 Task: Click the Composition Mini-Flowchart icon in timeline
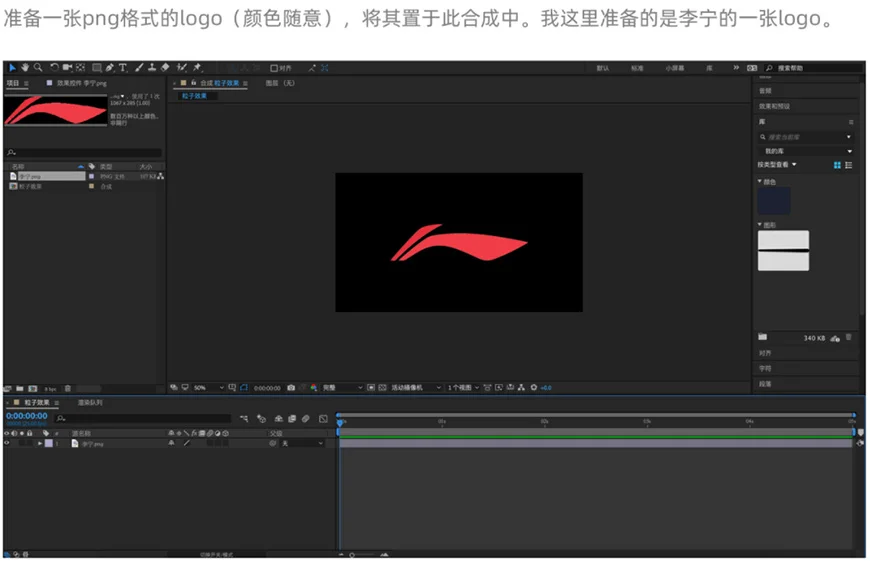pos(244,418)
